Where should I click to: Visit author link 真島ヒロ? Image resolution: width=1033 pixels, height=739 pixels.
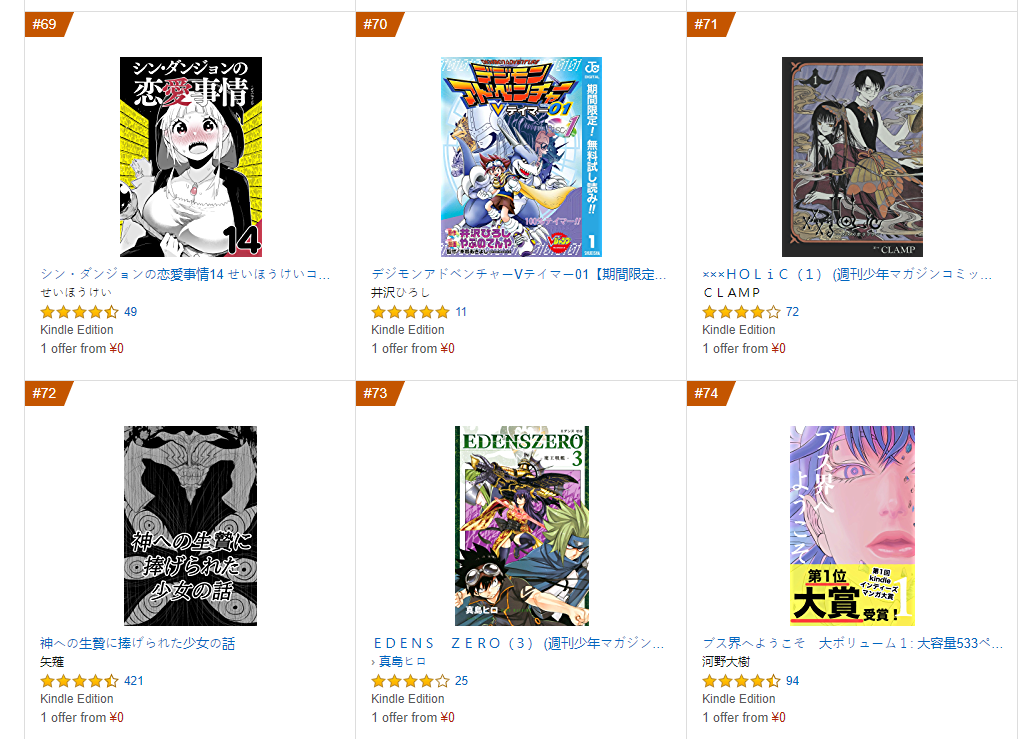tap(402, 661)
